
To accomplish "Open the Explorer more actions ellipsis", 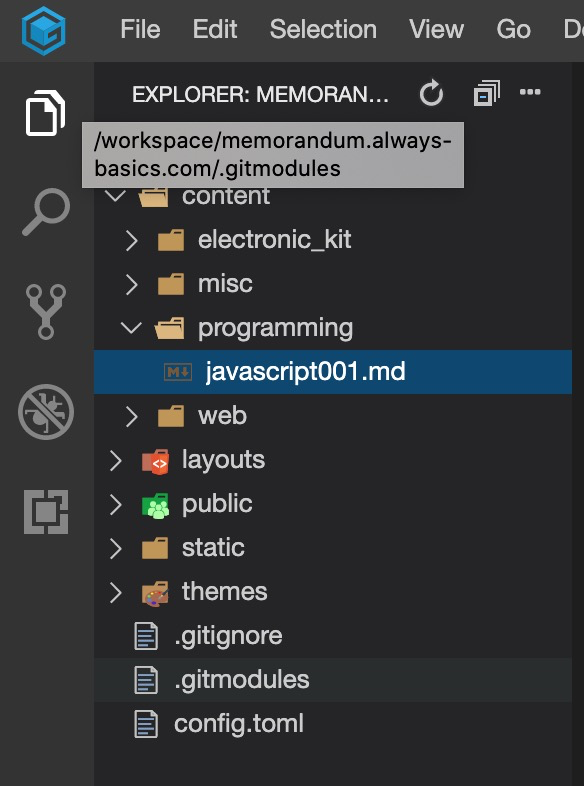I will (530, 92).
